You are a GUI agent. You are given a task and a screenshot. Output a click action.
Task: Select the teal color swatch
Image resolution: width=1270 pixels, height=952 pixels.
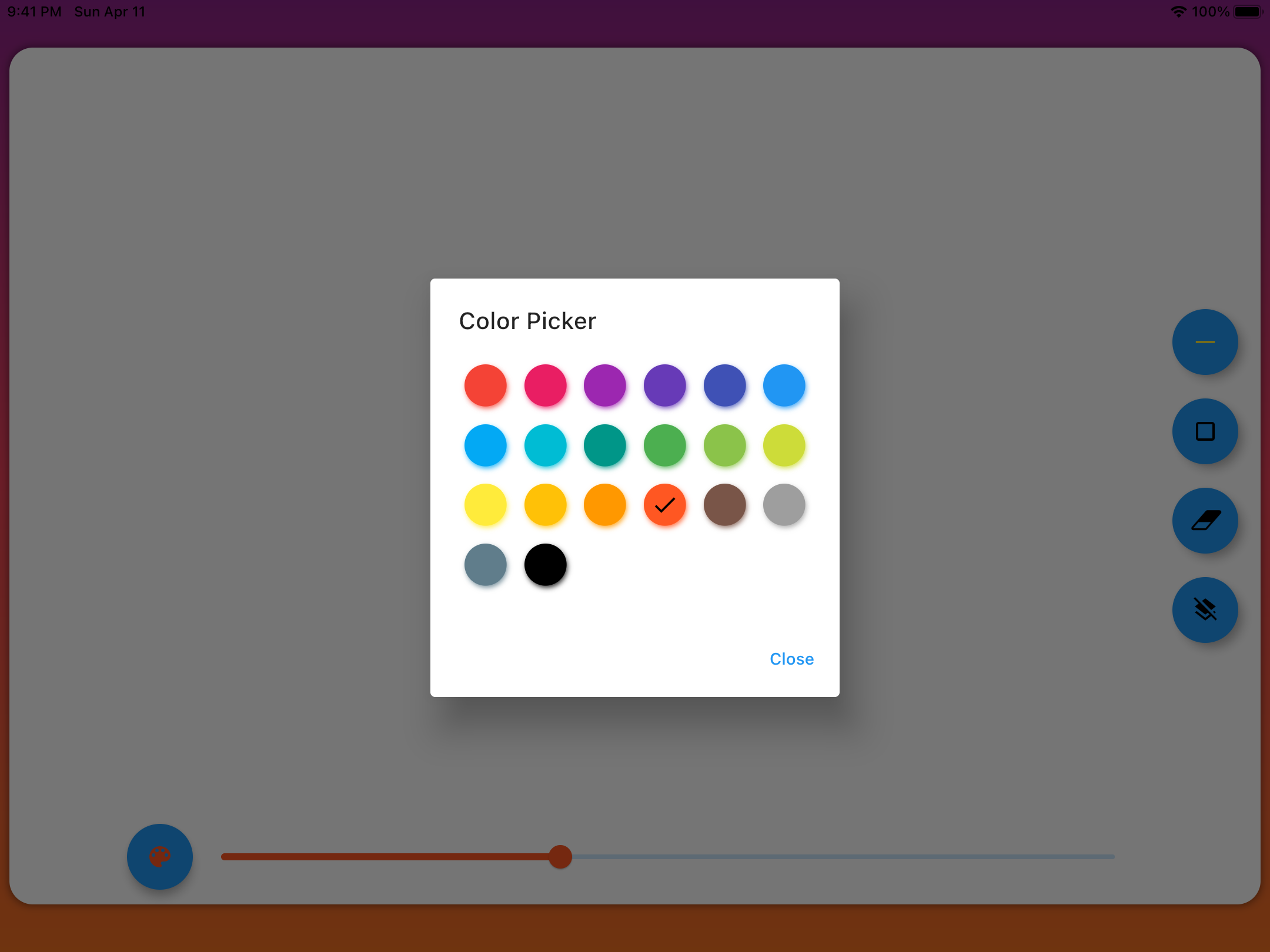click(x=605, y=445)
